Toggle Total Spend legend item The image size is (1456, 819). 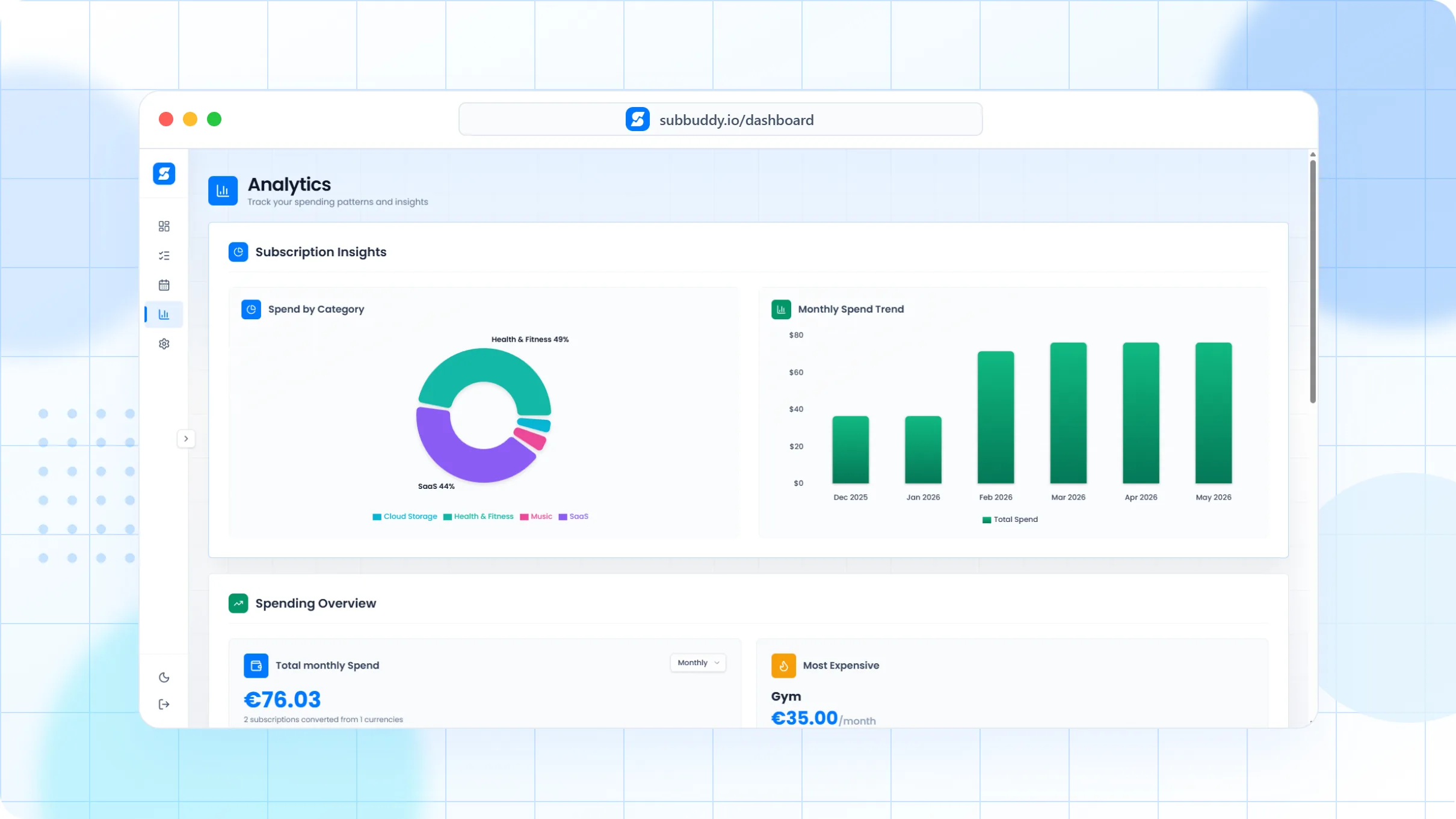point(1010,520)
